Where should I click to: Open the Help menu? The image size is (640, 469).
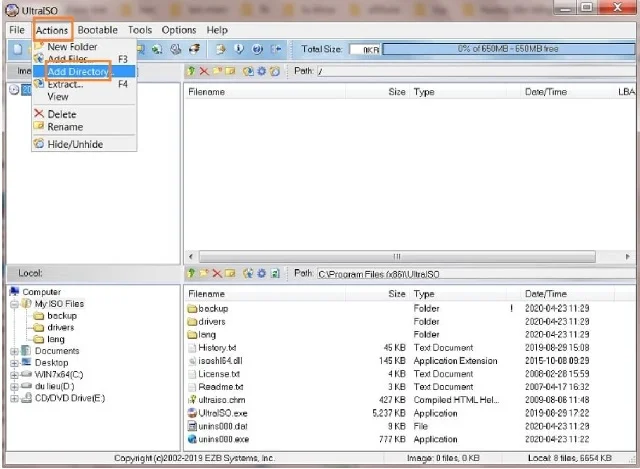(217, 30)
